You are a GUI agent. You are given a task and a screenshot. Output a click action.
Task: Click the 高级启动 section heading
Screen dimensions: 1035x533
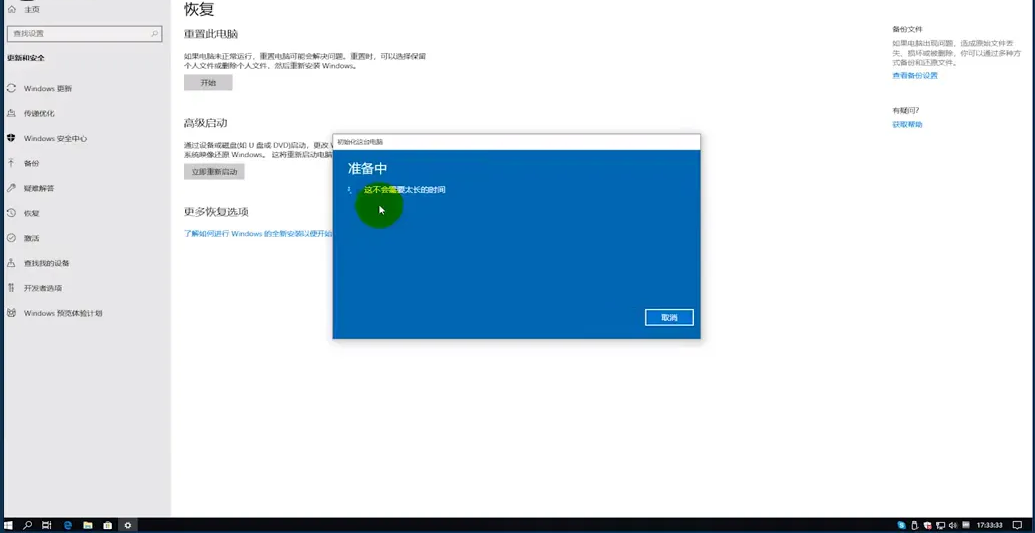(205, 123)
